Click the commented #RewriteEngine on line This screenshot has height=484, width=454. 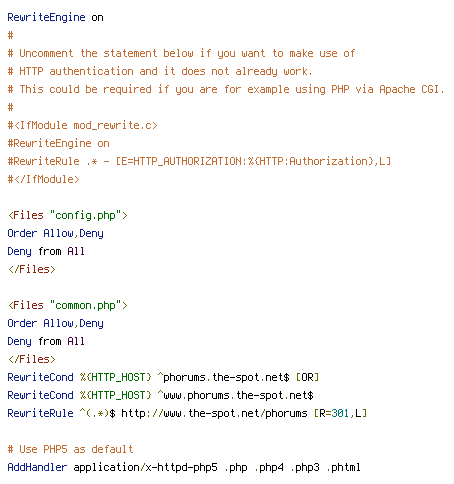pos(58,143)
